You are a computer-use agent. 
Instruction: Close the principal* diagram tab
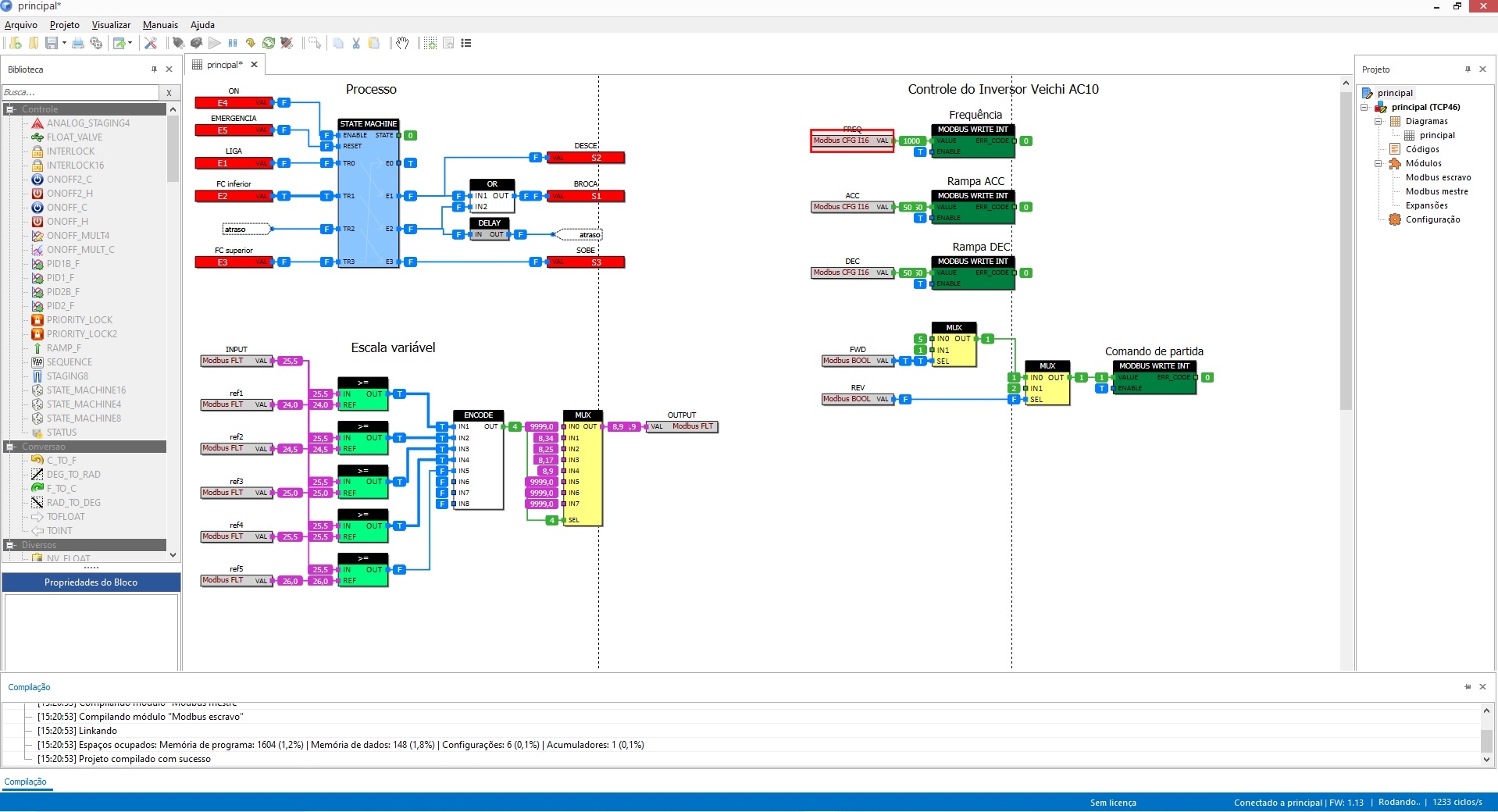tap(254, 65)
